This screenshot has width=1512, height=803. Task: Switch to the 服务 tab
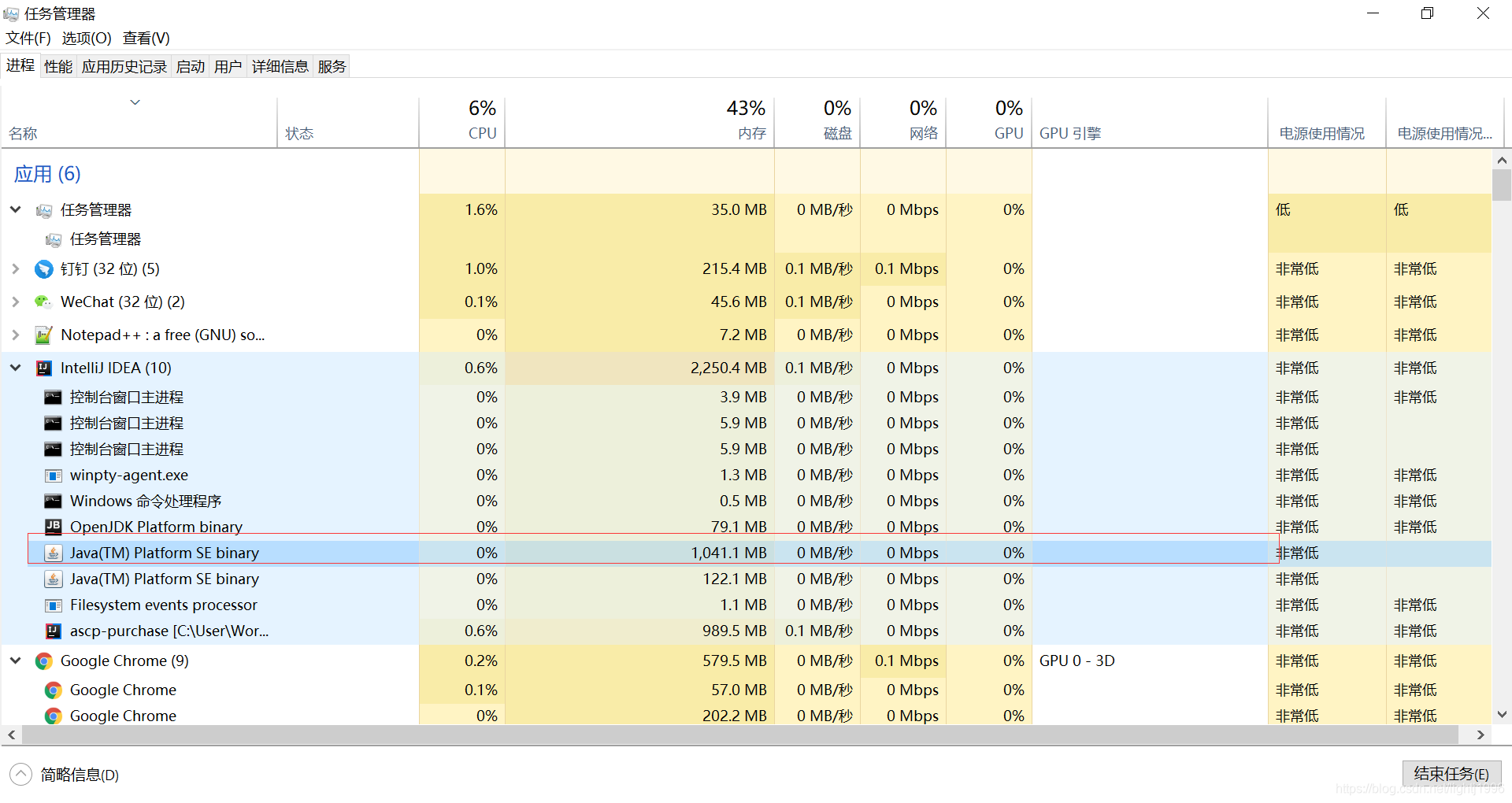click(x=332, y=67)
